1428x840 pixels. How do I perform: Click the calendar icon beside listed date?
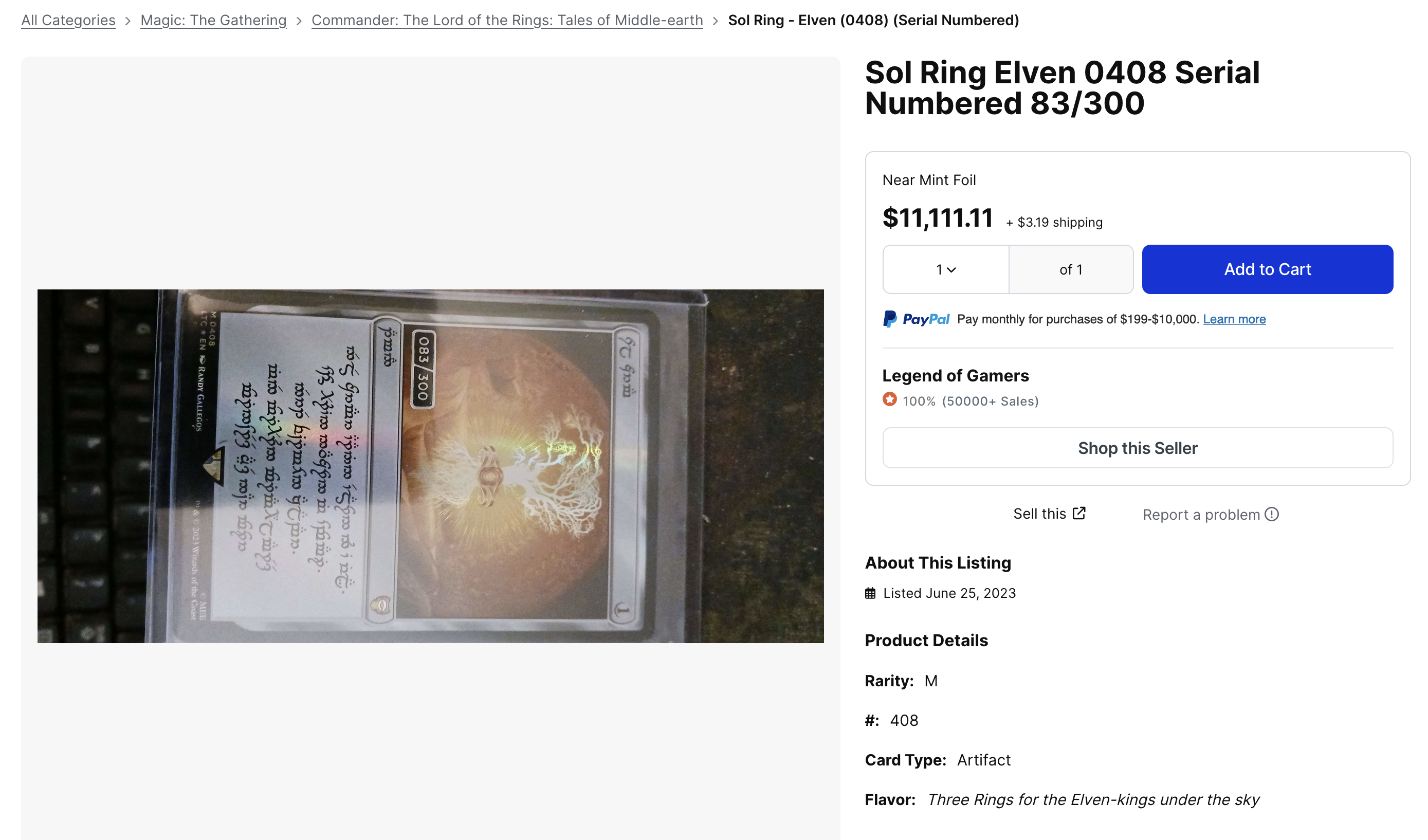click(870, 593)
